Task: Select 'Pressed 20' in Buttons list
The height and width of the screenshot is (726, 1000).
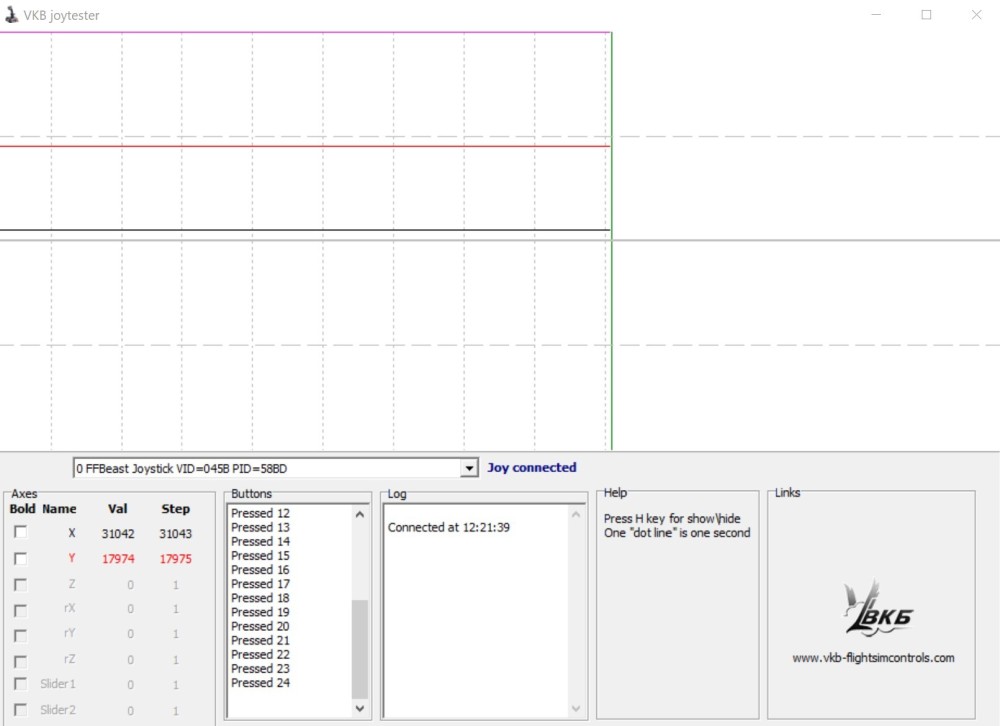Action: tap(260, 626)
